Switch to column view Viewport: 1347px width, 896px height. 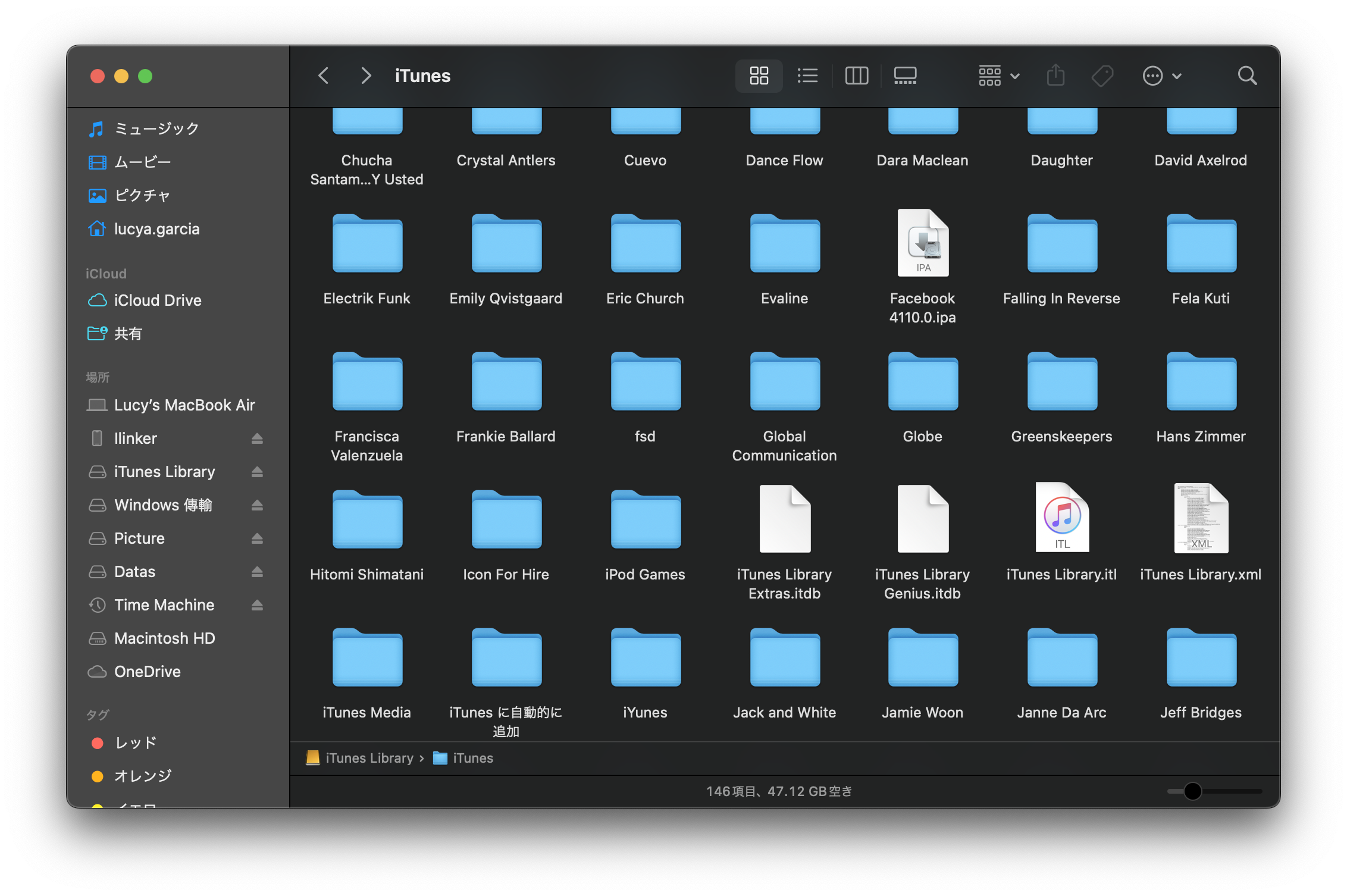(857, 76)
